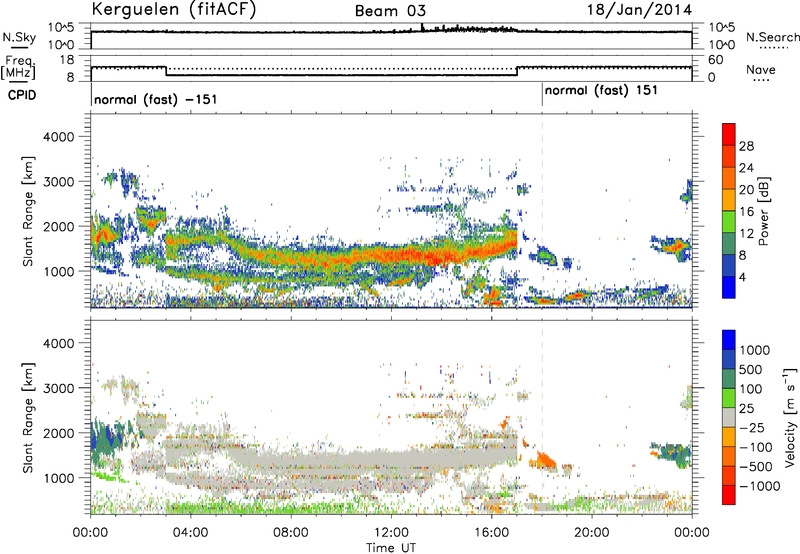Image resolution: width=800 pixels, height=554 pixels.
Task: Click the 'N.Sky' legend label
Action: [19, 37]
